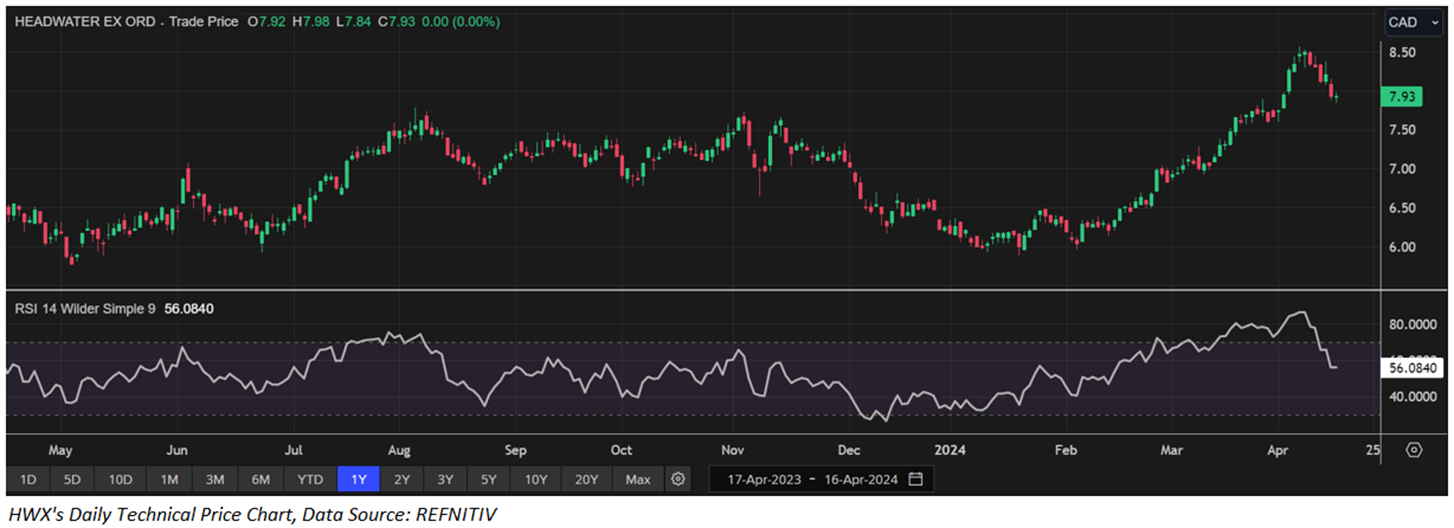This screenshot has height=528, width=1454.
Task: Switch chart to 3M range
Action: click(215, 479)
